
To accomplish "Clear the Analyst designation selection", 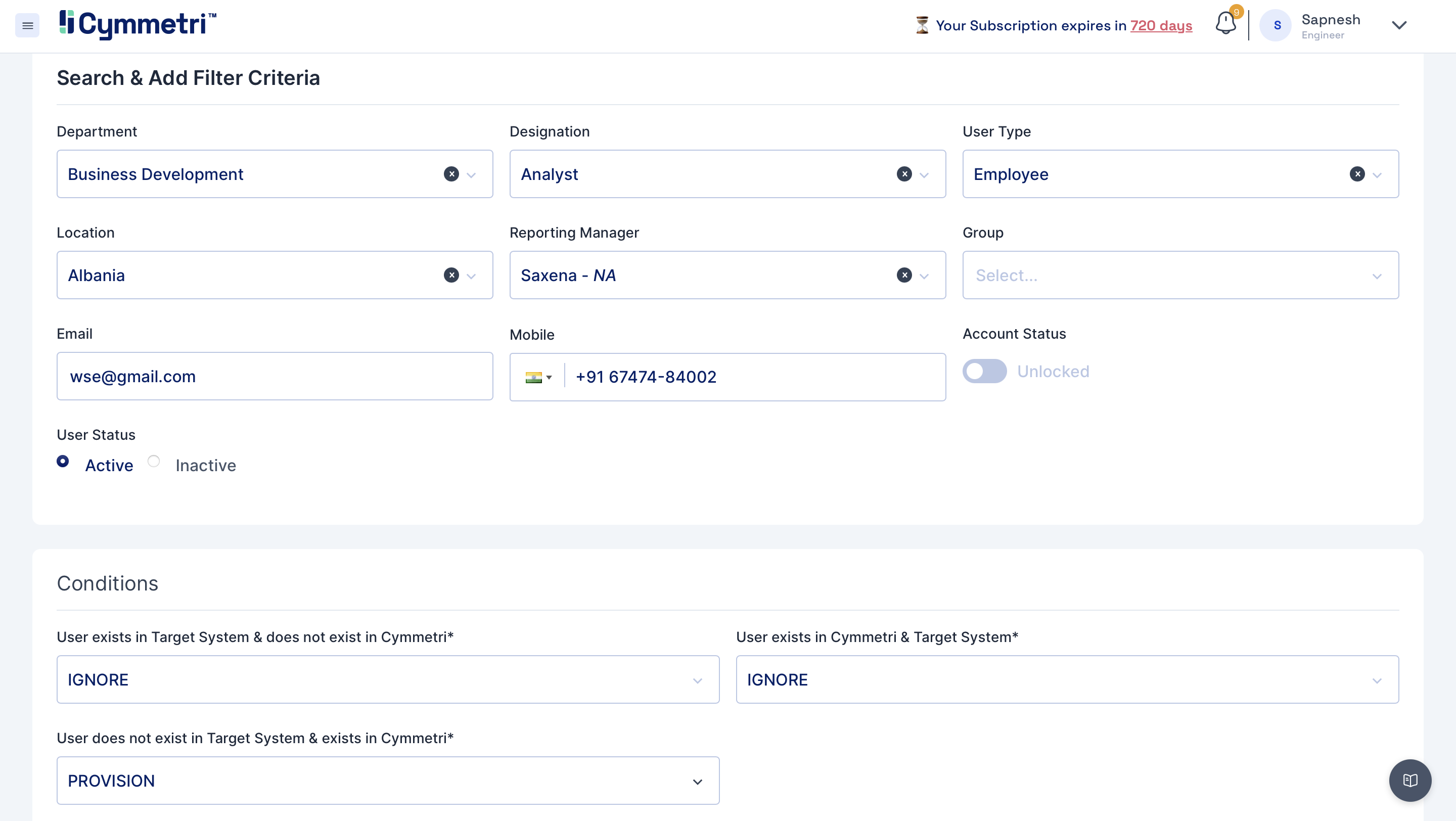I will 904,174.
